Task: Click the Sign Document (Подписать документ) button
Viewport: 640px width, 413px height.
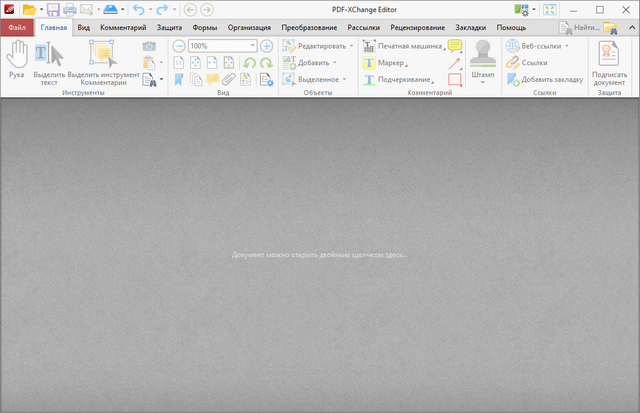Action: tap(609, 62)
